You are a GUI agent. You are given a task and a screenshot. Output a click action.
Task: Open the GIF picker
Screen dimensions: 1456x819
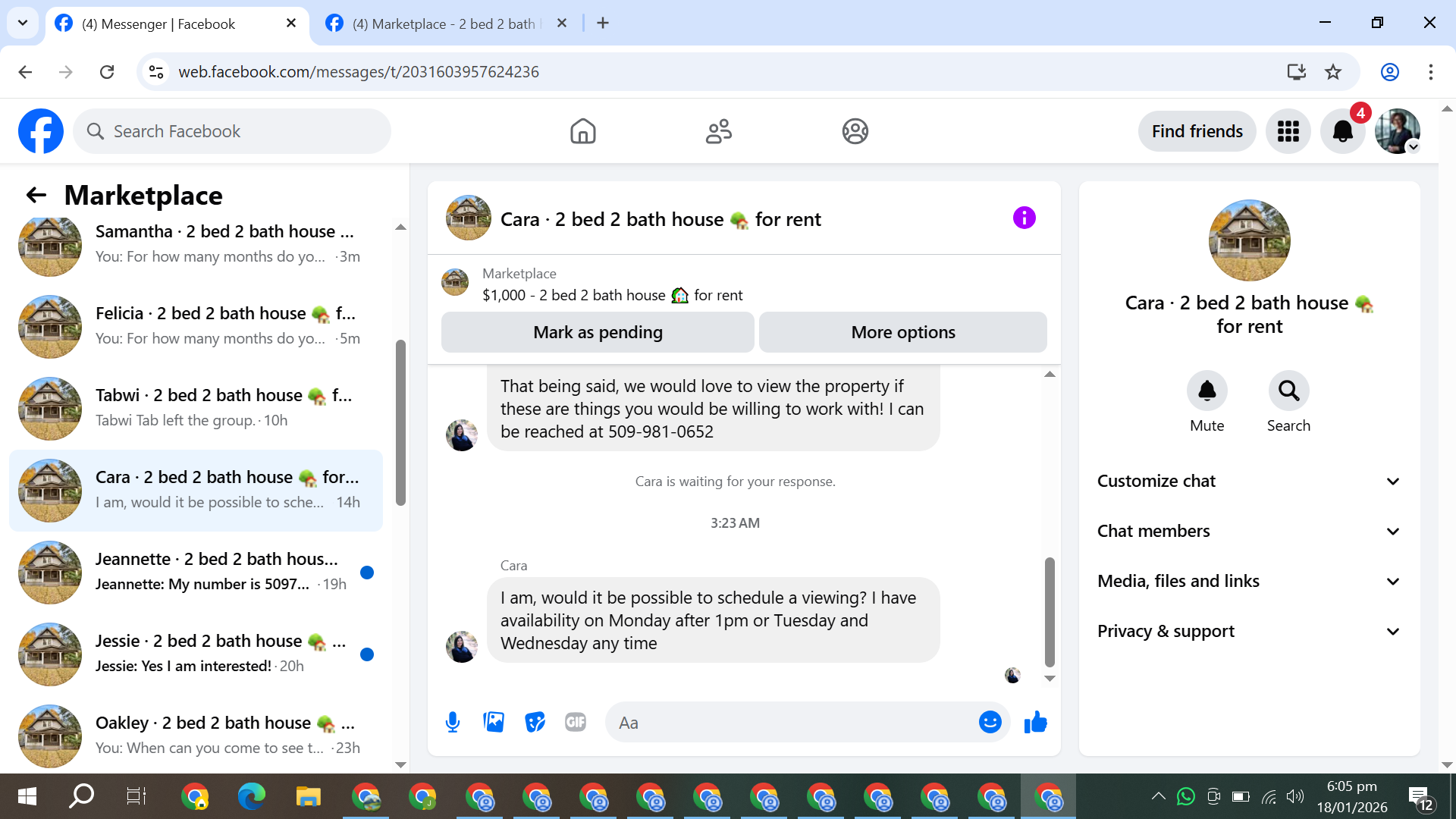[x=576, y=722]
